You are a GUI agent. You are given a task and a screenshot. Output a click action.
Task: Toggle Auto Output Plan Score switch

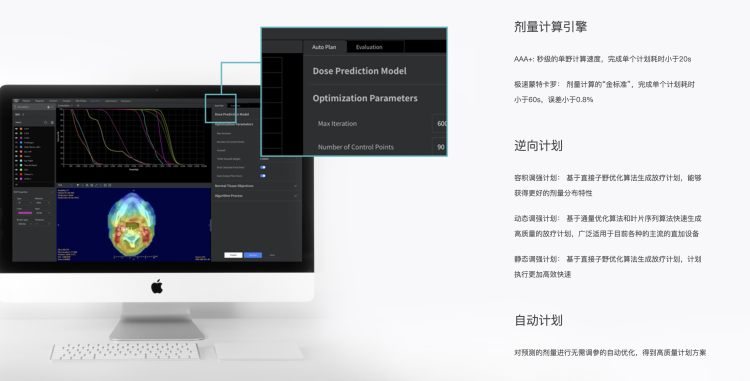tap(263, 176)
